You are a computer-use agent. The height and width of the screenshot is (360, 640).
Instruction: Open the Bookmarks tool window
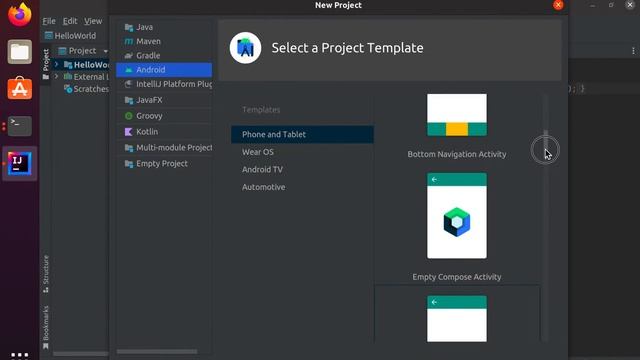(46, 327)
